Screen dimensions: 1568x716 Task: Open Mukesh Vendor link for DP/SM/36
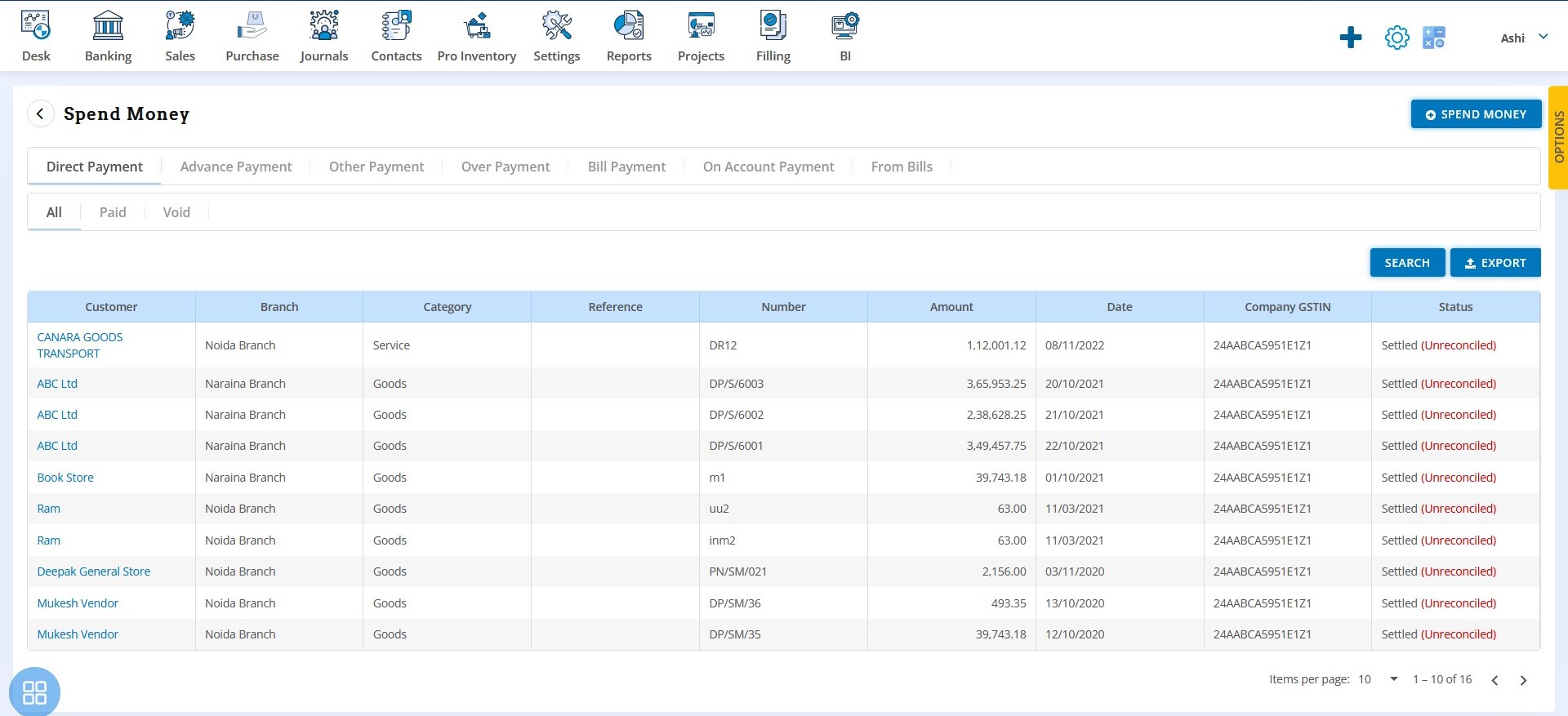click(78, 603)
